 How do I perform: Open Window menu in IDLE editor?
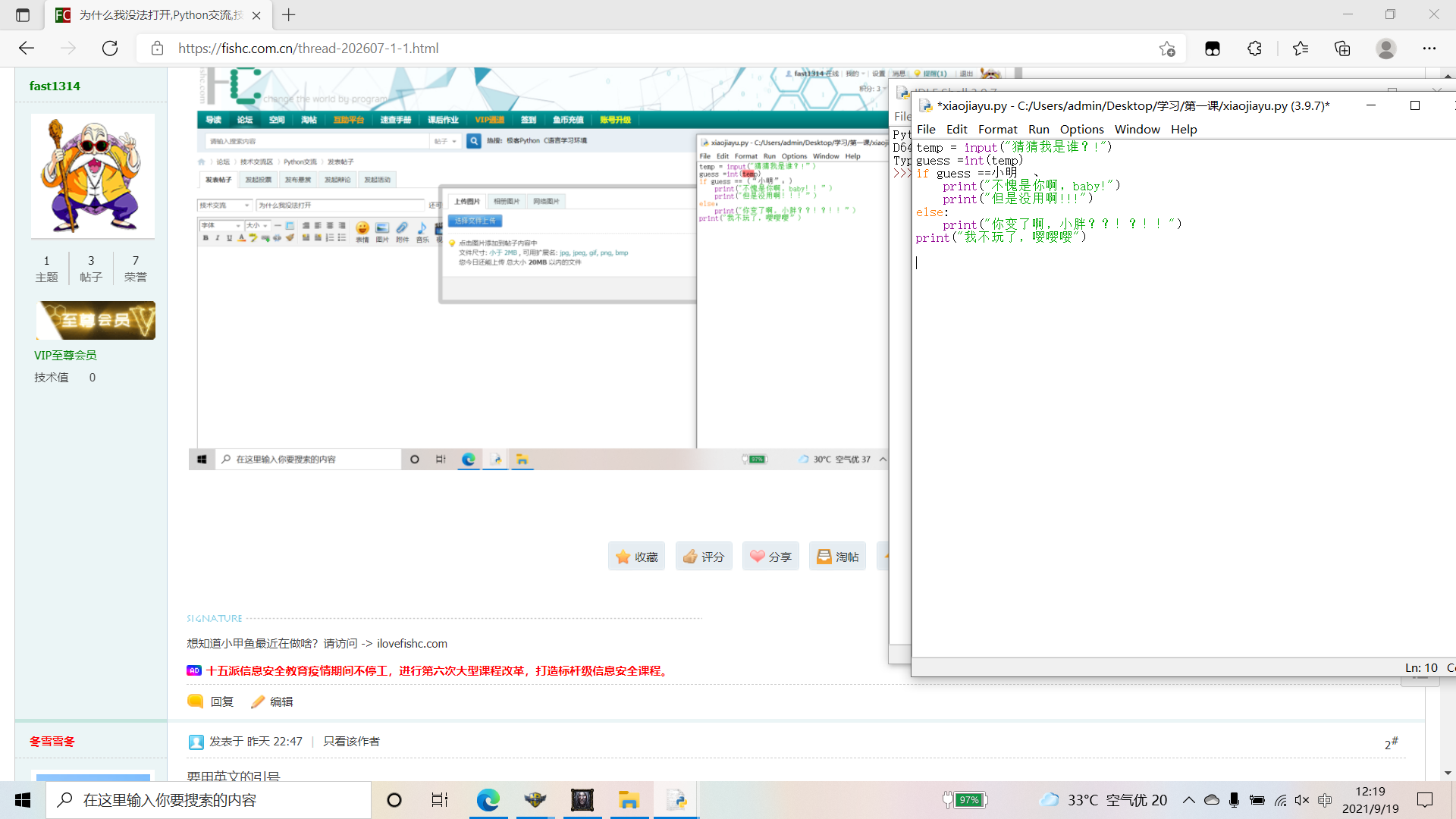pos(1137,130)
